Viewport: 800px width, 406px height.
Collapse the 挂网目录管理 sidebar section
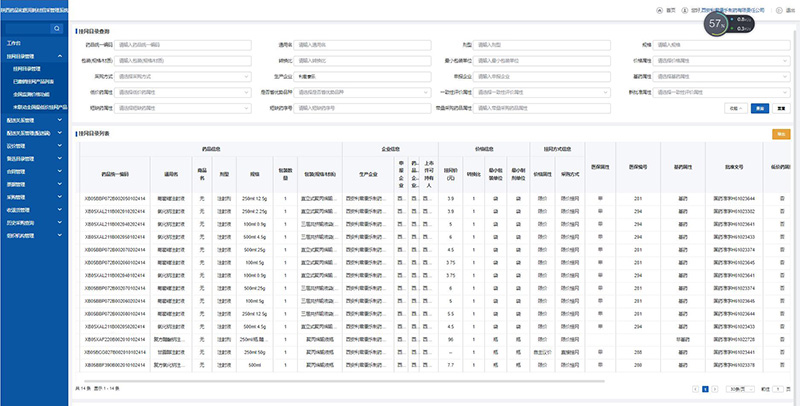pos(59,56)
